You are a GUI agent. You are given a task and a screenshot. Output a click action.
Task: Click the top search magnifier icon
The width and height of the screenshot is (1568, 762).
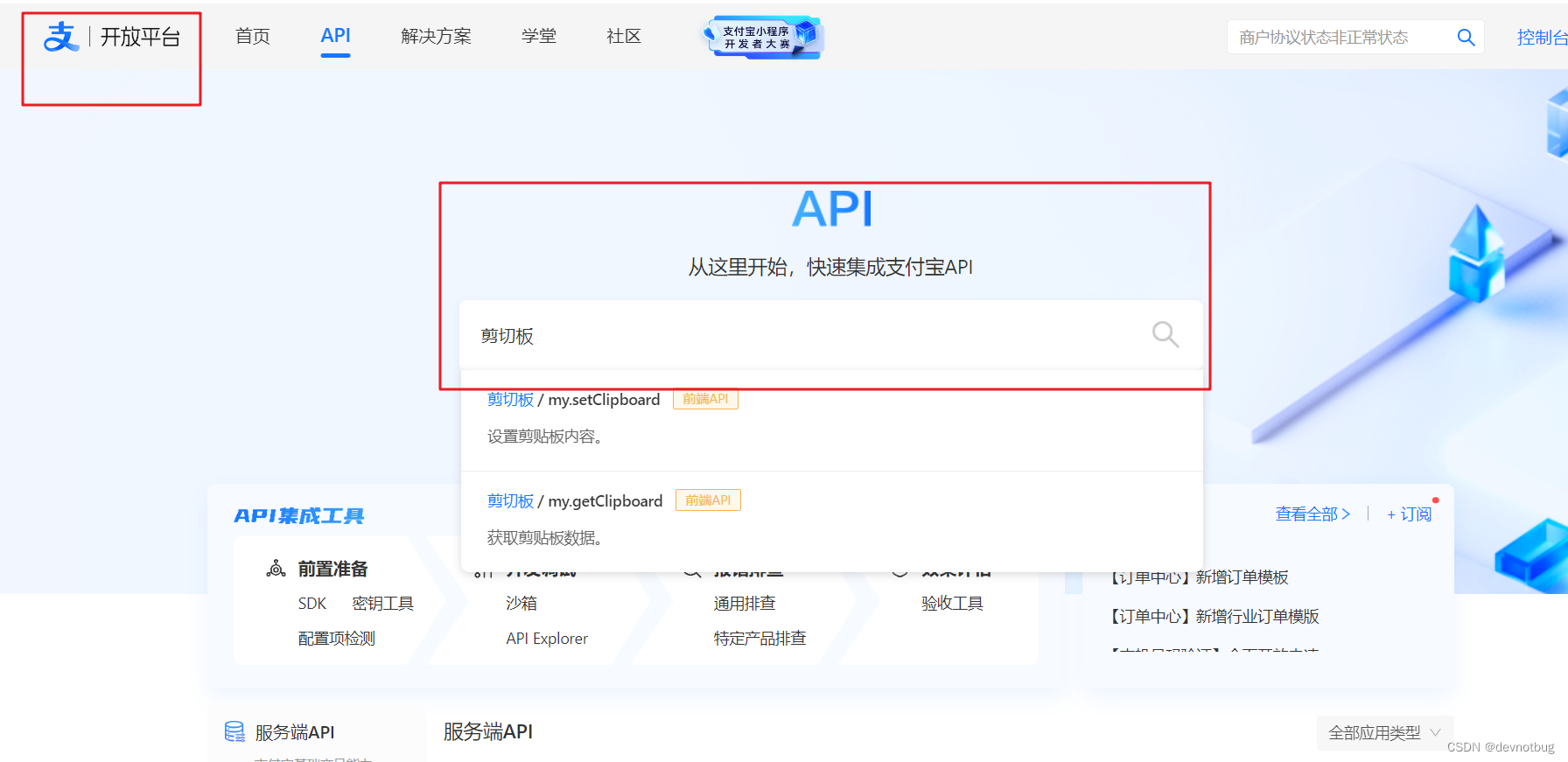pos(1466,38)
